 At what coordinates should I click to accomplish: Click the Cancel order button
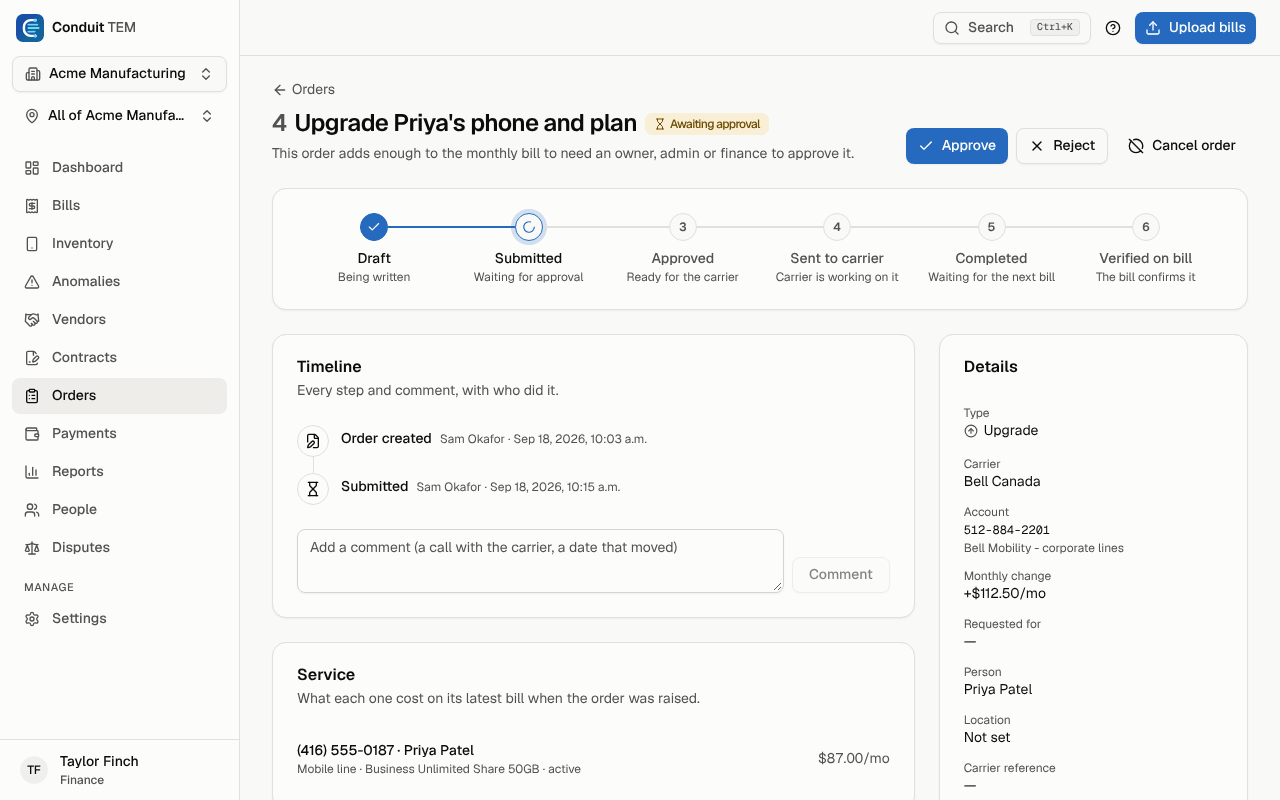click(1182, 146)
